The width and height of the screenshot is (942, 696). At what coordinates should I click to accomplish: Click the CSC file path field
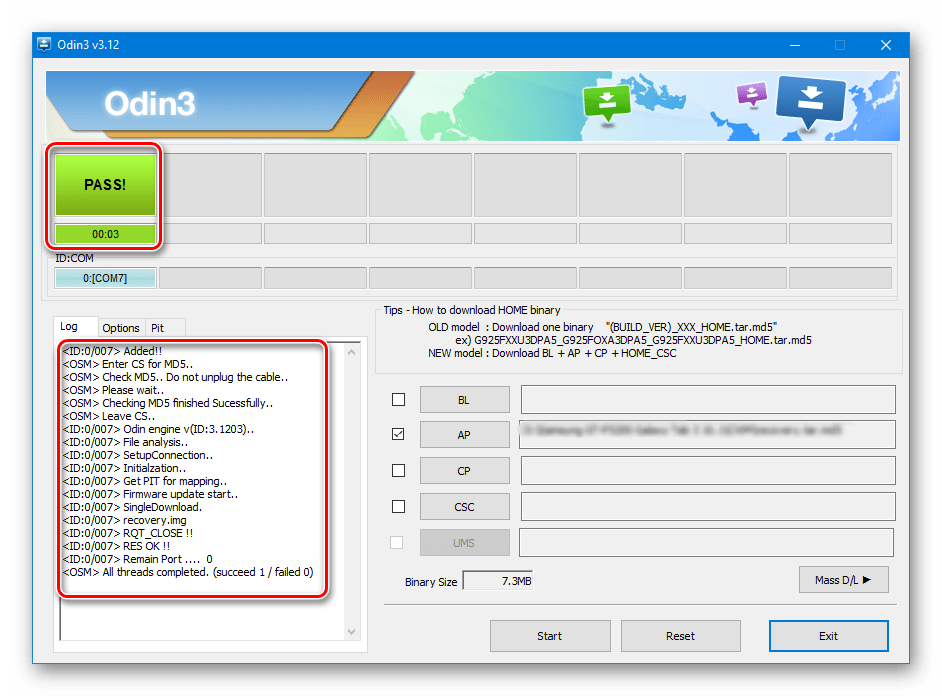coord(708,507)
